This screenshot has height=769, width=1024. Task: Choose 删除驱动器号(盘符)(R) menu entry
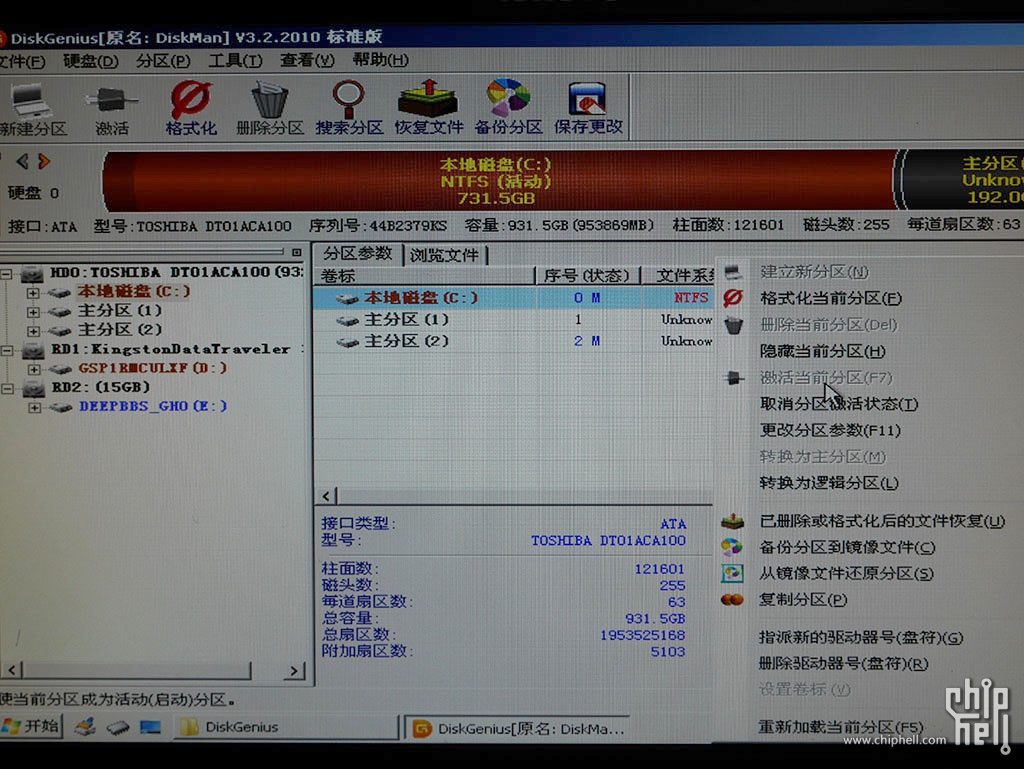(843, 664)
